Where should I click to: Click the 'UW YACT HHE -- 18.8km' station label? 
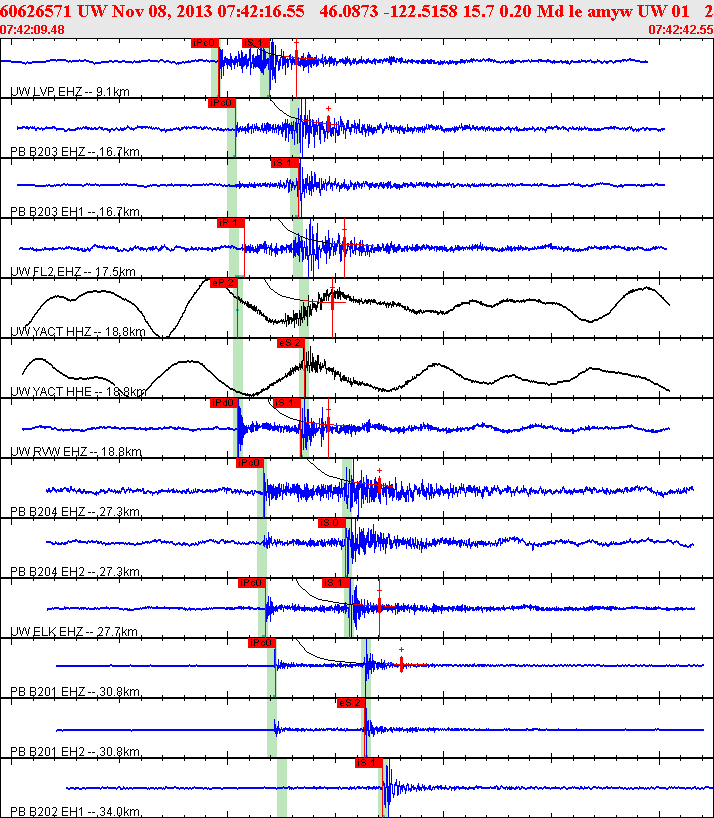tap(78, 392)
